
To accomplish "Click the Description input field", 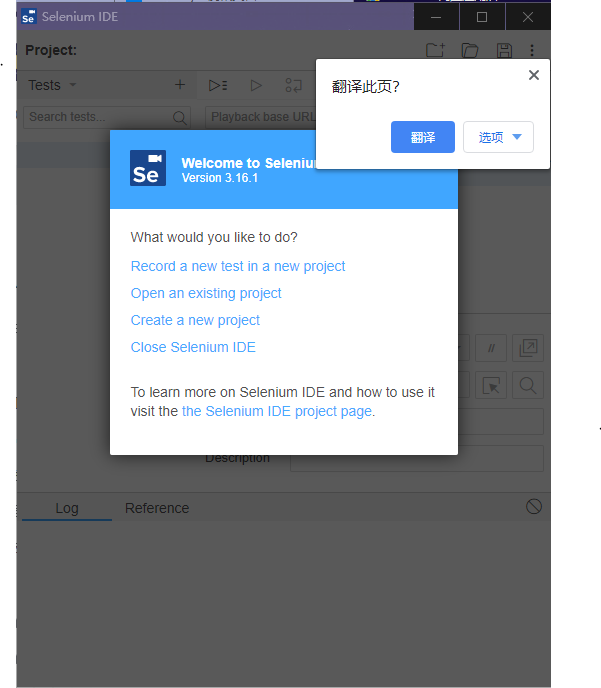I will (x=417, y=459).
